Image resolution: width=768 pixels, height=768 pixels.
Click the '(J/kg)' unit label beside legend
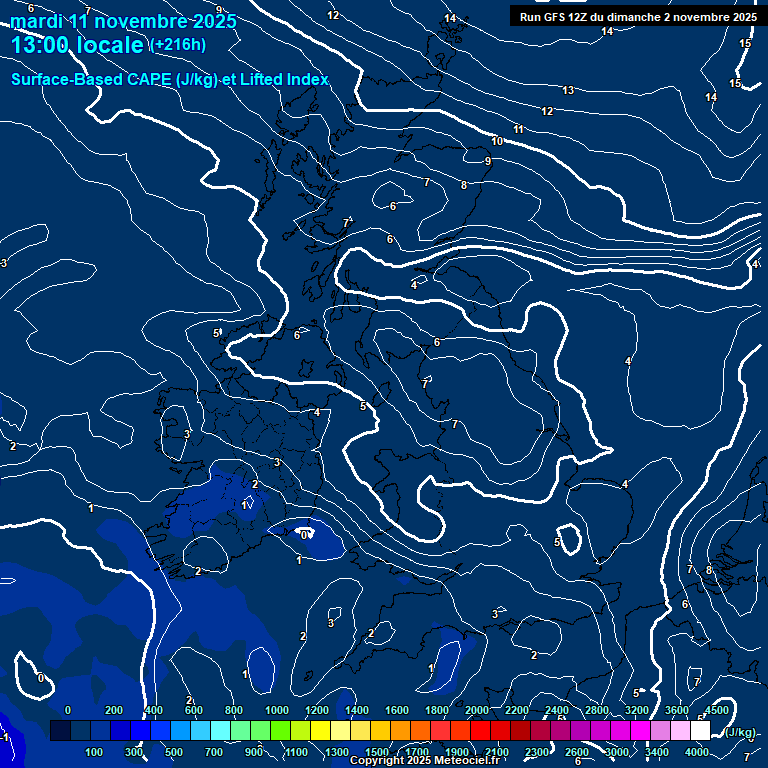pos(740,732)
